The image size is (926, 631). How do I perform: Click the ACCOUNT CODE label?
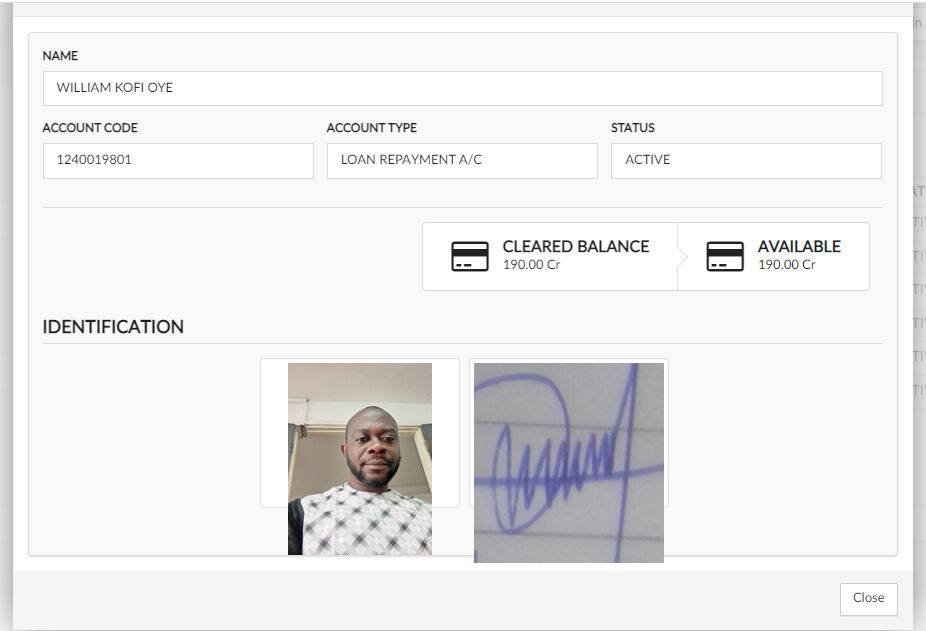(x=90, y=128)
